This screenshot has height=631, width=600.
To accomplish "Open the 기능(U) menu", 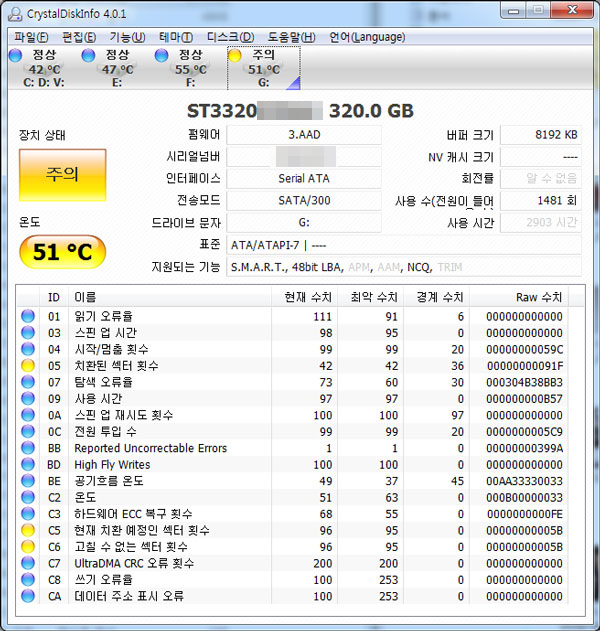I will [x=127, y=37].
